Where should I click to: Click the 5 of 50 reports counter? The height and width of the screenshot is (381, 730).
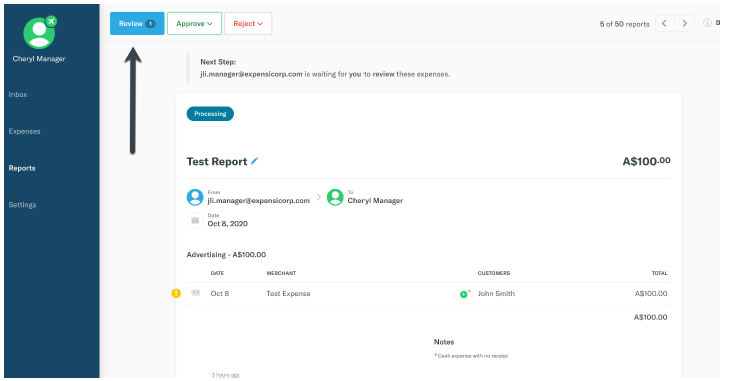click(x=624, y=24)
